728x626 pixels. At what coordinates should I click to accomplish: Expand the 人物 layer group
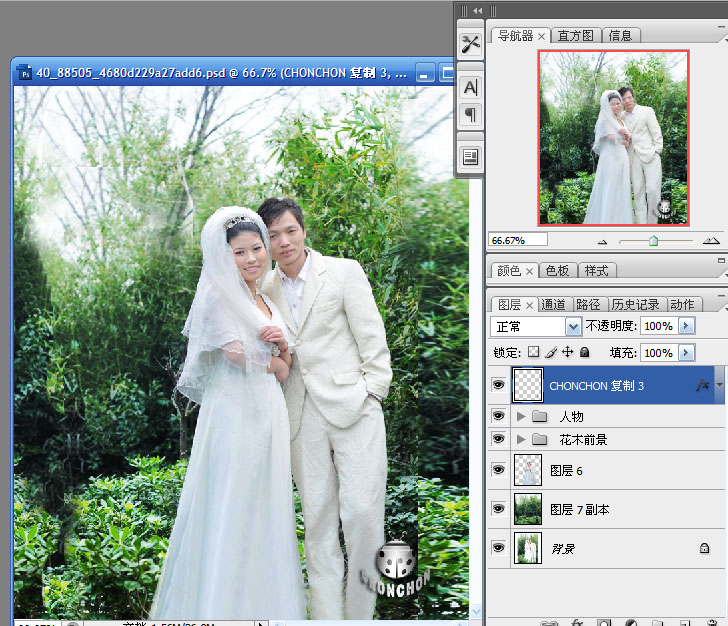[521, 416]
